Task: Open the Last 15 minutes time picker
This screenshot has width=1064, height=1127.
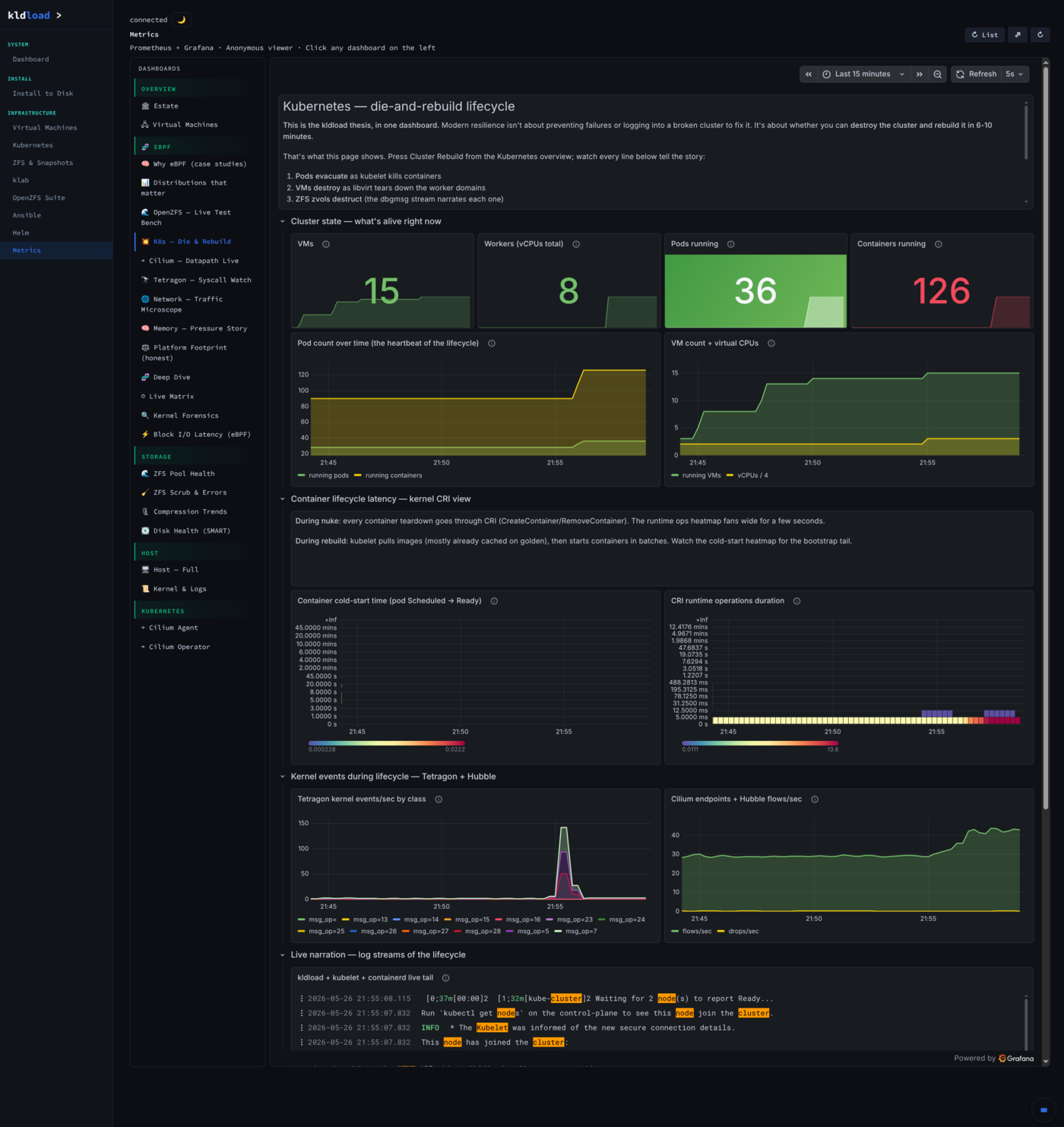Action: point(863,74)
